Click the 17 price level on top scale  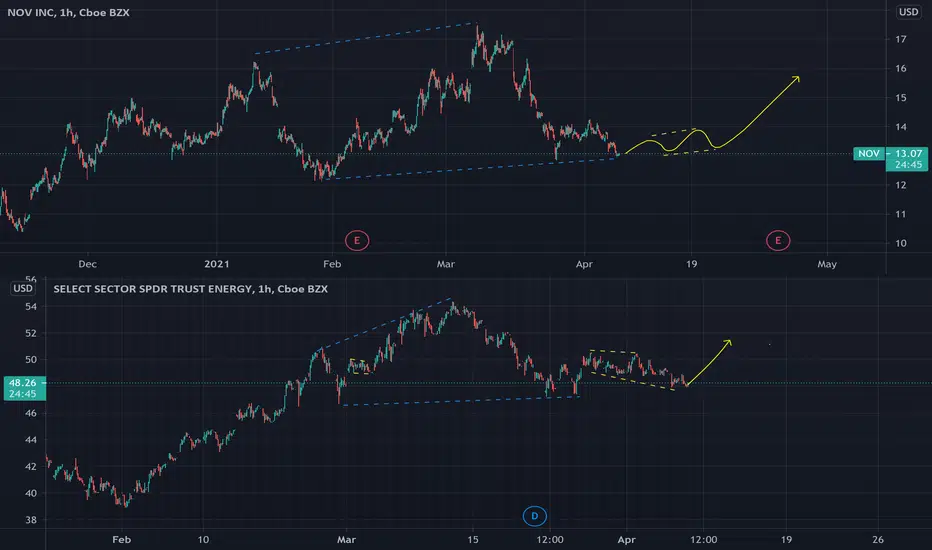[x=901, y=39]
